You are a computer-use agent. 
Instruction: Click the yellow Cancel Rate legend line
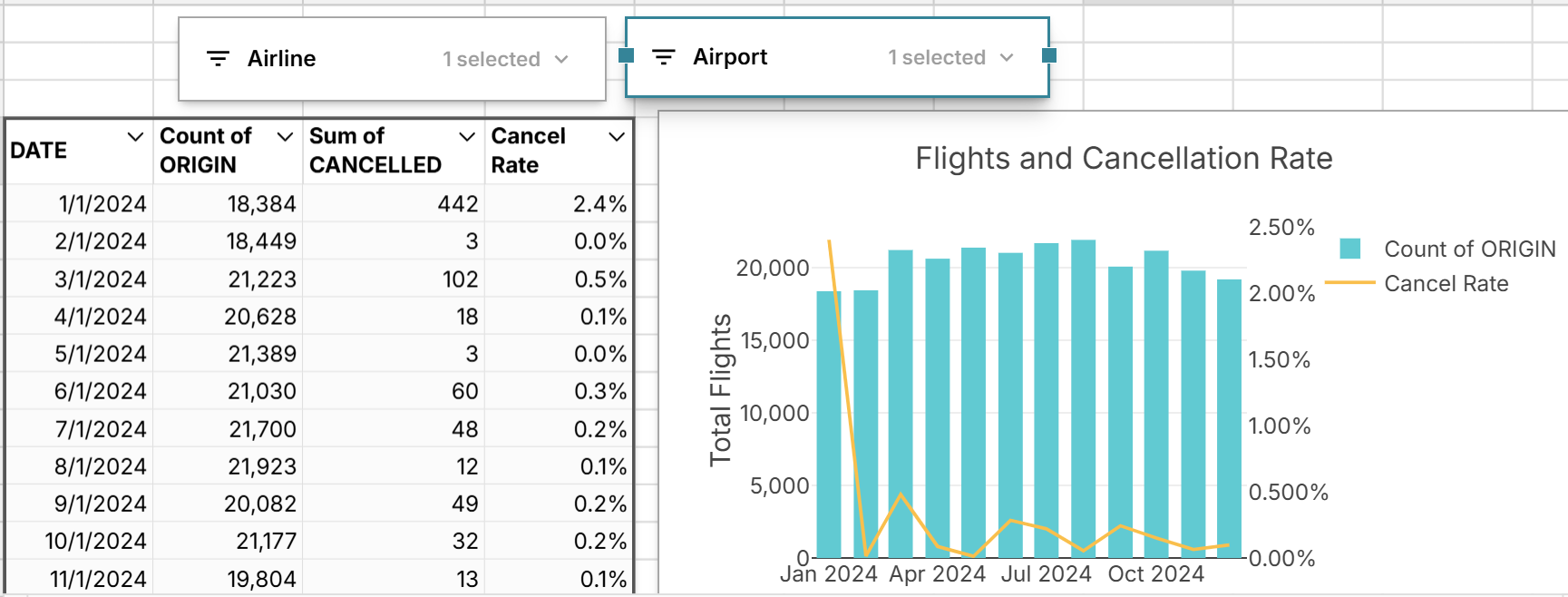1349,283
